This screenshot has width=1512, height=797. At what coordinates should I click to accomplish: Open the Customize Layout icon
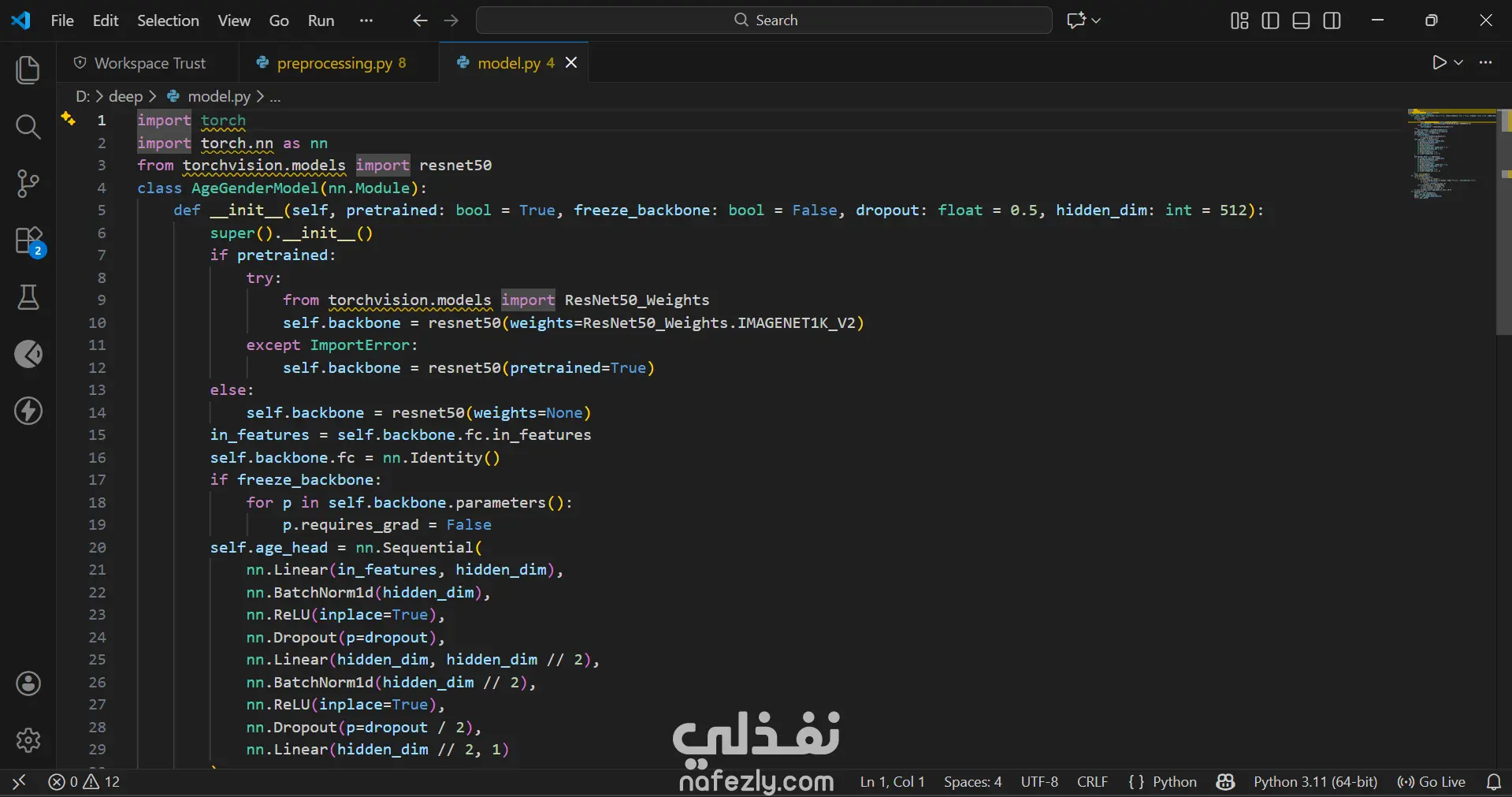tap(1239, 20)
